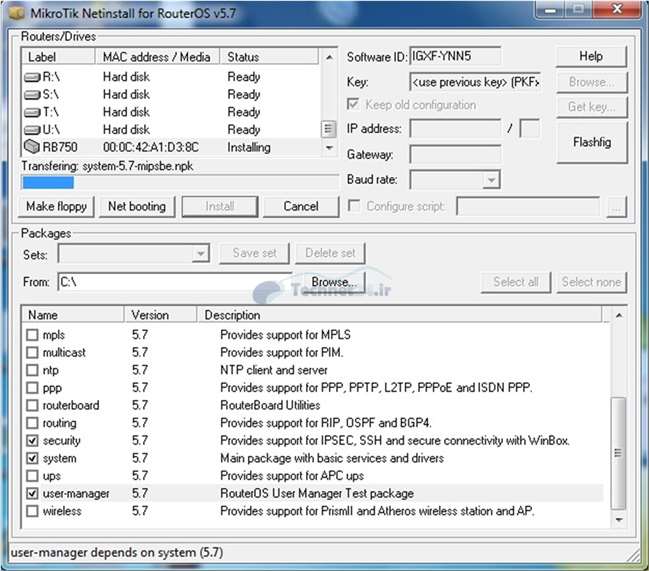The image size is (649, 571).
Task: Click the configure script ellipsis button
Action: click(617, 206)
